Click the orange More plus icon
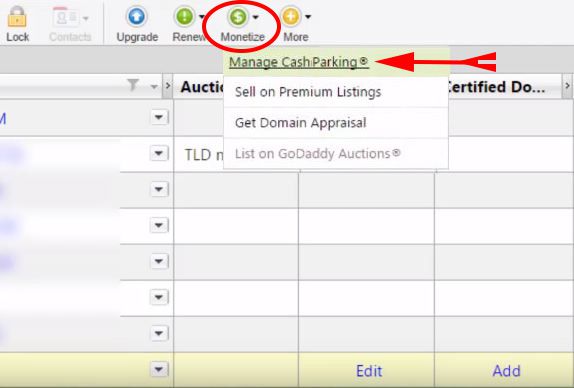This screenshot has width=574, height=388. pyautogui.click(x=291, y=16)
